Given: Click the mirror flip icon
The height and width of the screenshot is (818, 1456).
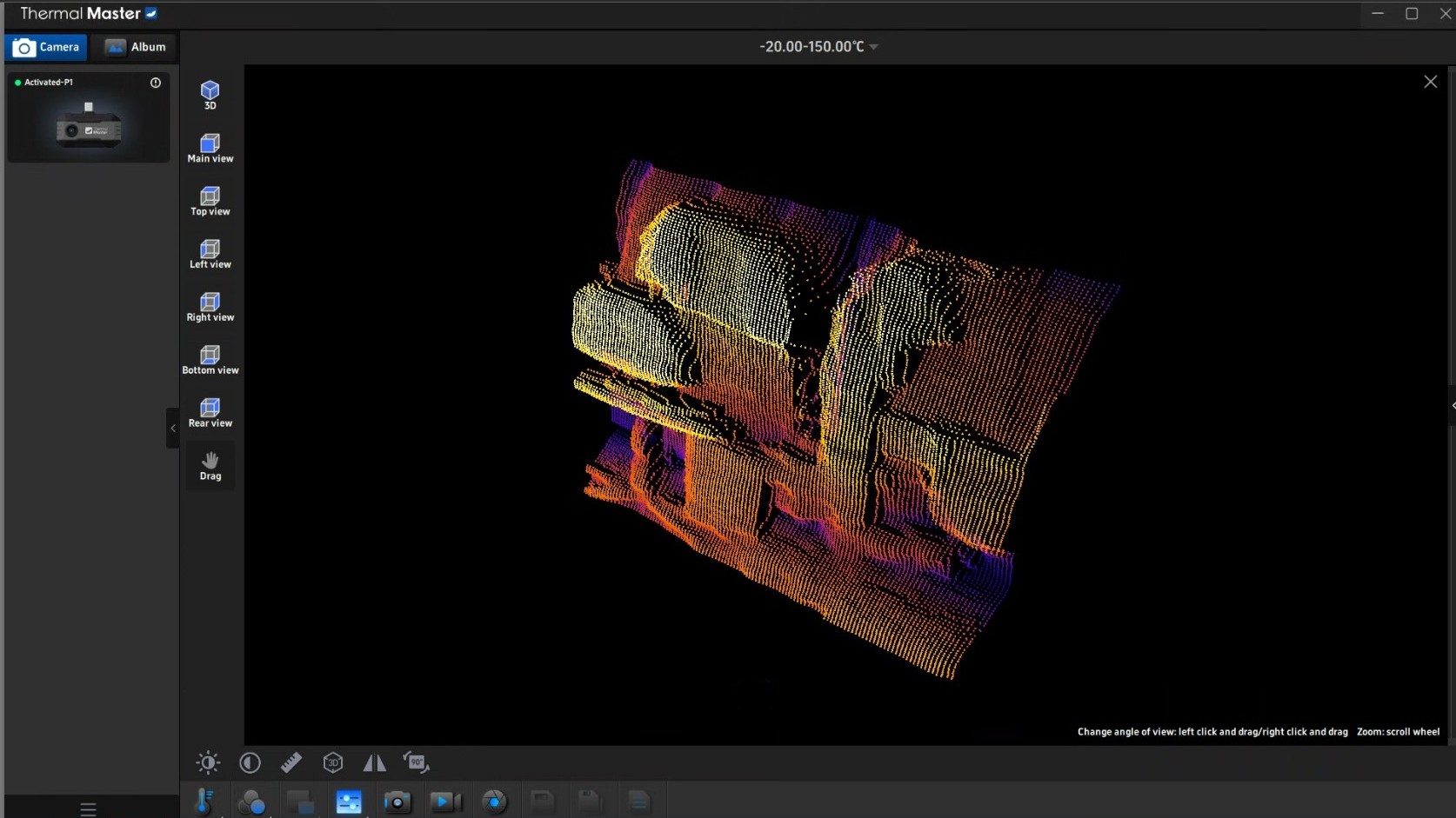Looking at the screenshot, I should coord(374,762).
